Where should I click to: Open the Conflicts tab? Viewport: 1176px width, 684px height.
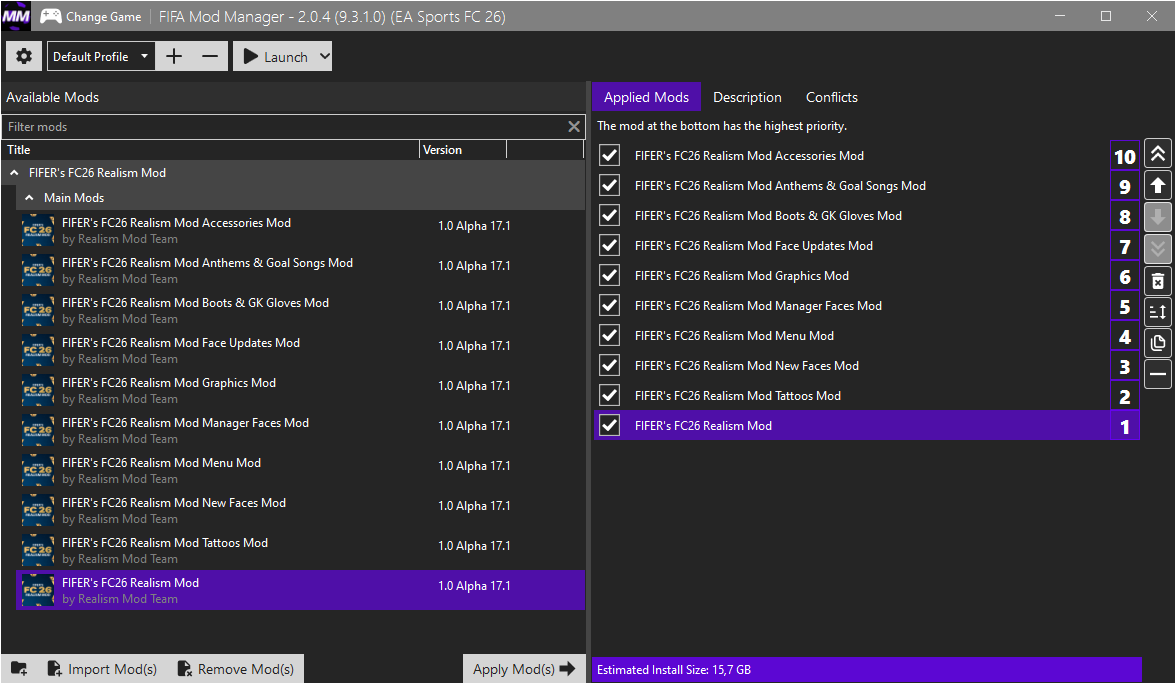coord(831,97)
